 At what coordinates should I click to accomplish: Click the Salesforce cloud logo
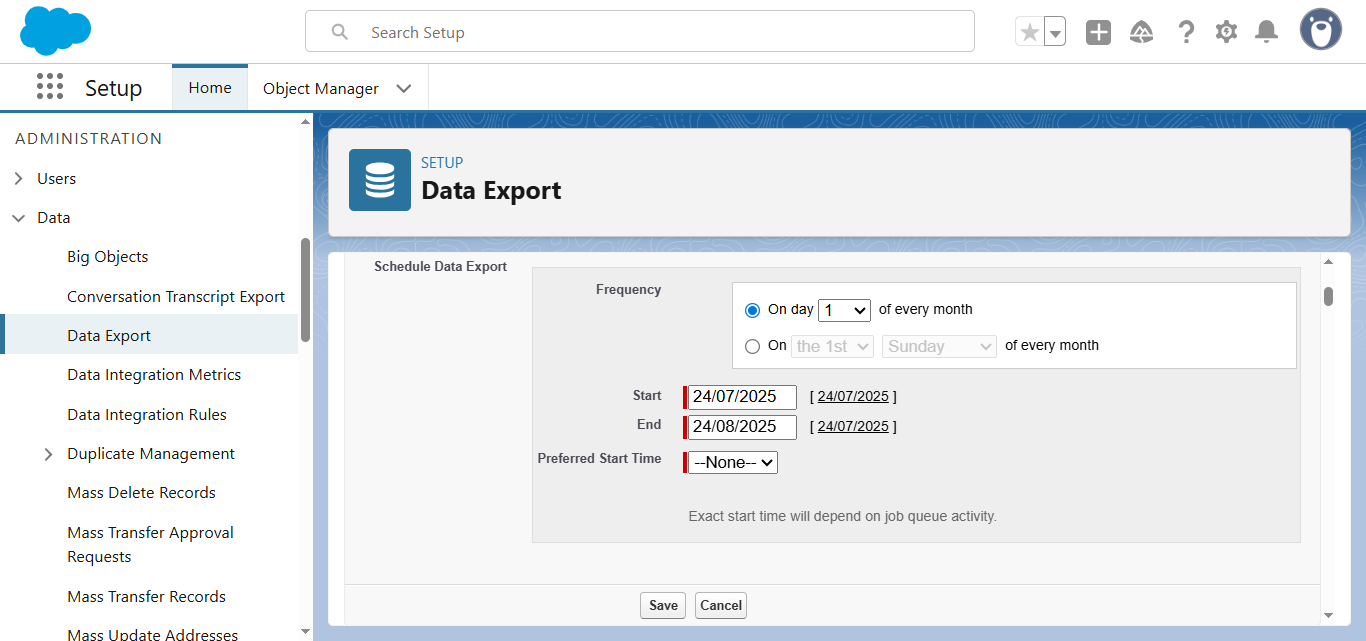point(55,31)
